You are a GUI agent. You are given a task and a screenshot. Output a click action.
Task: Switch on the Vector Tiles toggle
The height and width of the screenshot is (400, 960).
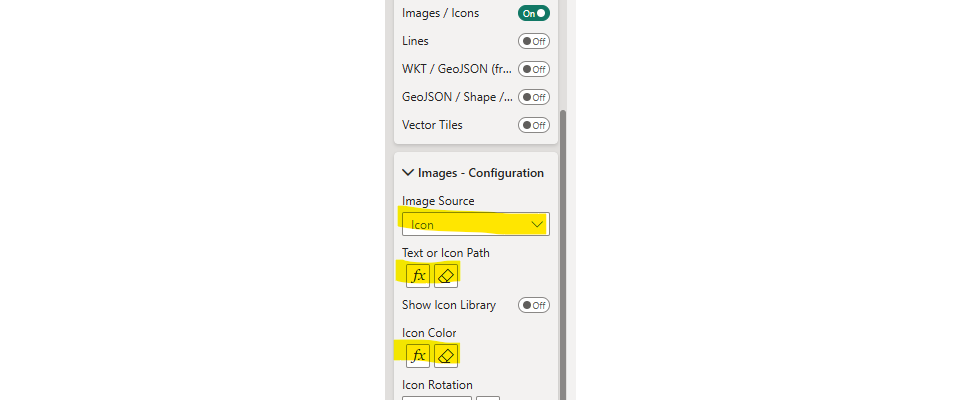point(533,125)
